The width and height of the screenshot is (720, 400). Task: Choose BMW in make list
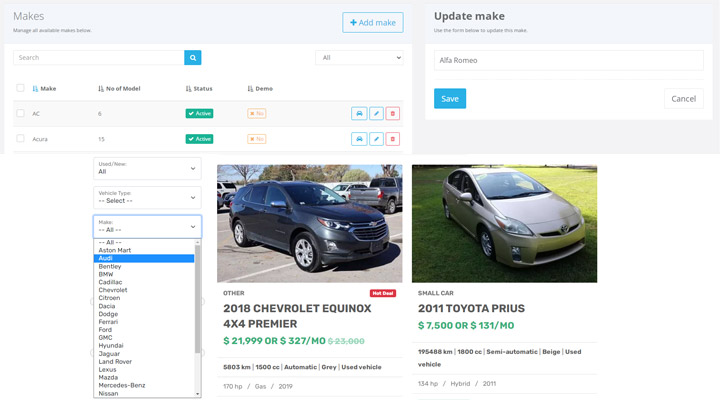pos(144,274)
